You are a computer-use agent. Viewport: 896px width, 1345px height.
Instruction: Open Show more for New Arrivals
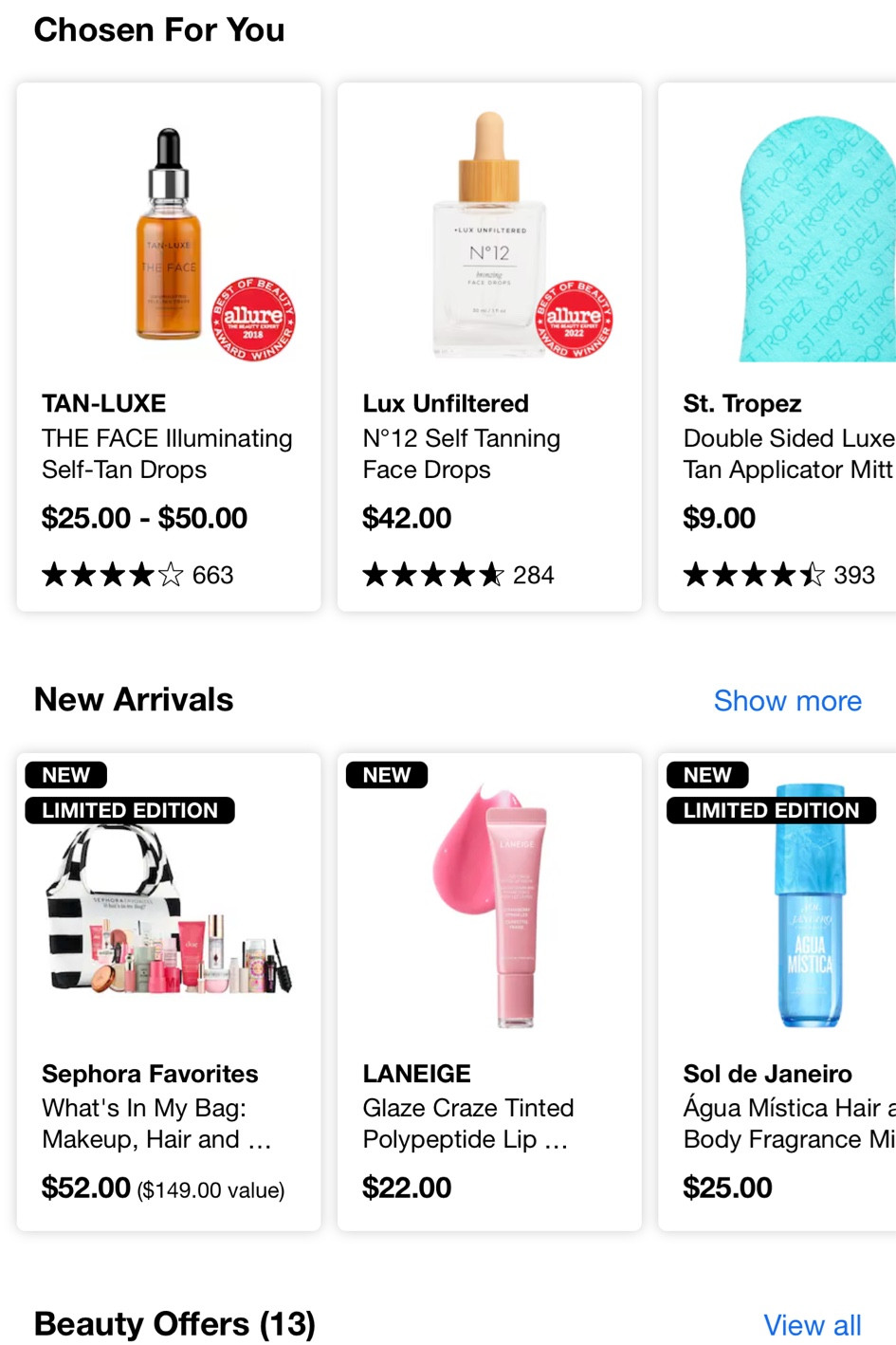788,700
